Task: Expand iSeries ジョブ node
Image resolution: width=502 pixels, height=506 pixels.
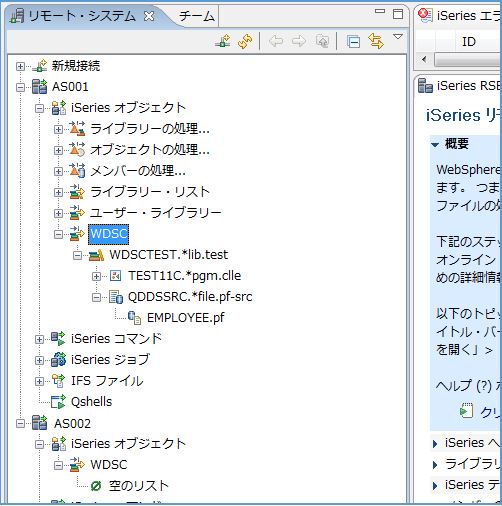Action: click(x=39, y=360)
